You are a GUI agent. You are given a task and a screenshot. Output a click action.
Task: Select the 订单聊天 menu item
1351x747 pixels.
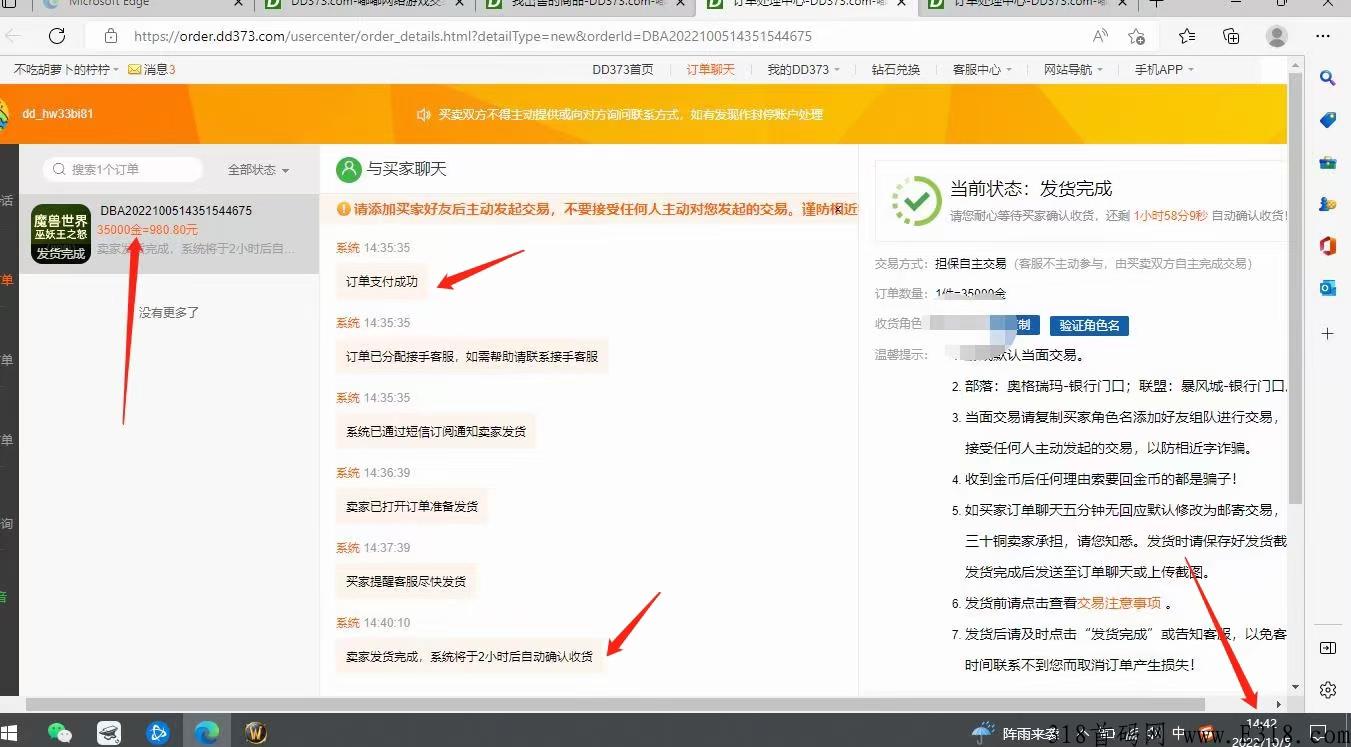tap(710, 70)
